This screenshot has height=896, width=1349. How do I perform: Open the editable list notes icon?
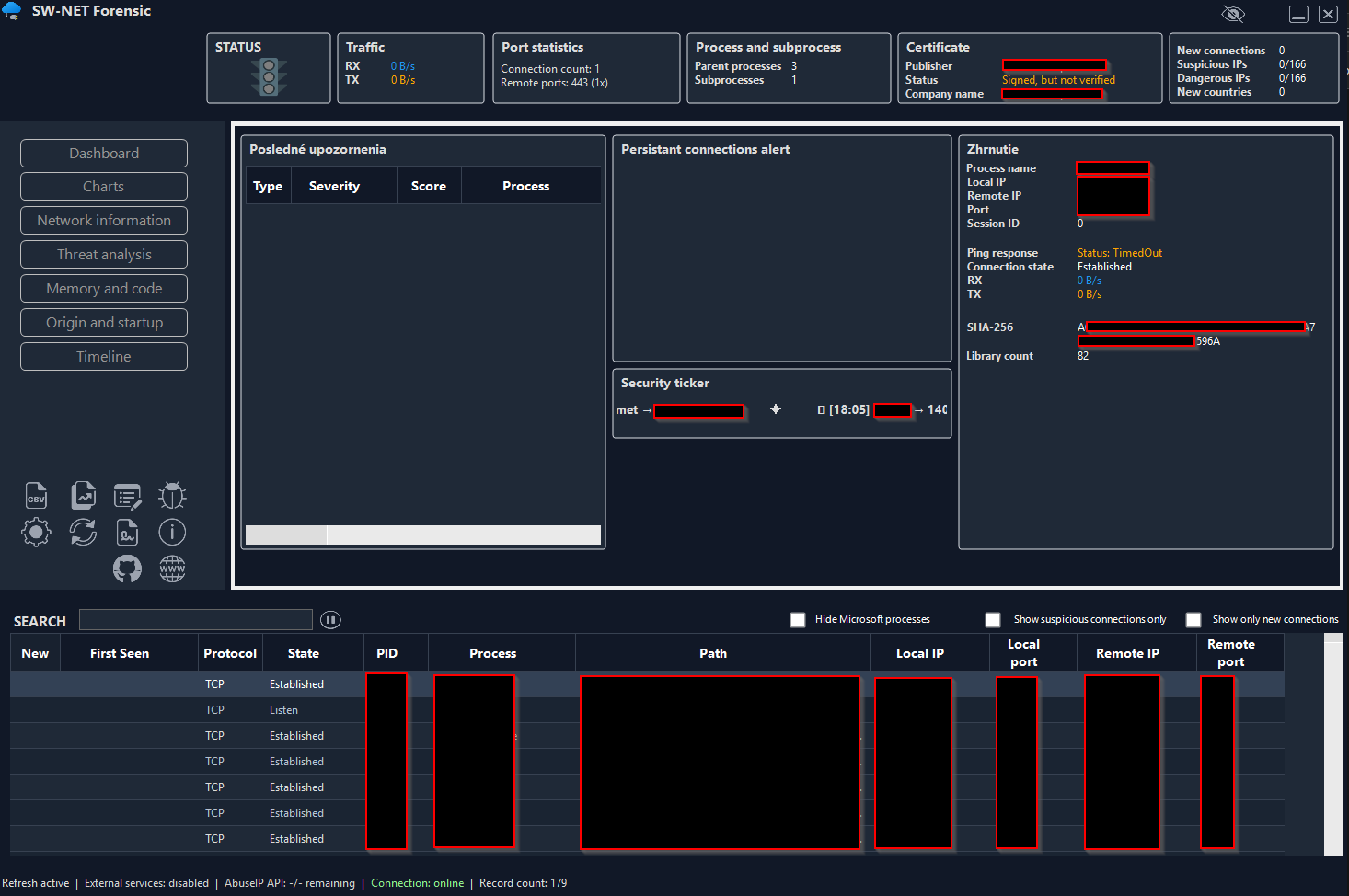[127, 497]
